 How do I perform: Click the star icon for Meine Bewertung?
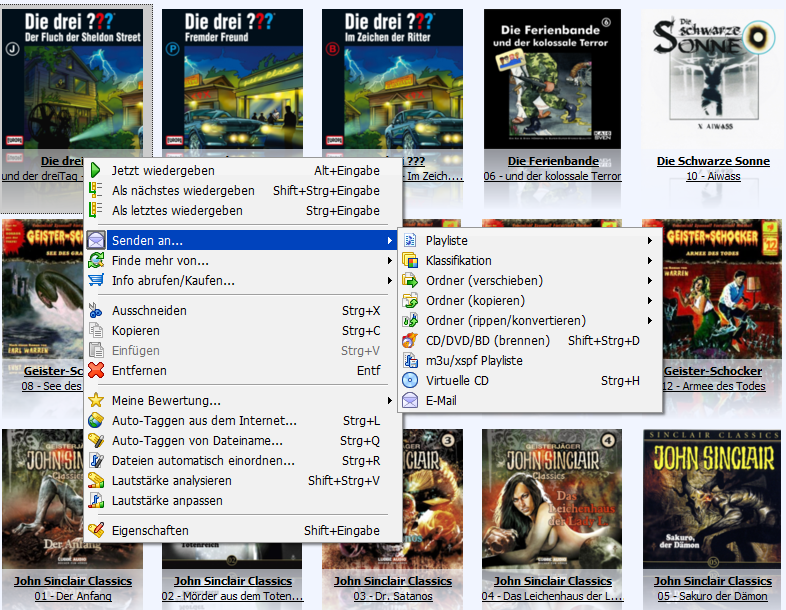[96, 400]
